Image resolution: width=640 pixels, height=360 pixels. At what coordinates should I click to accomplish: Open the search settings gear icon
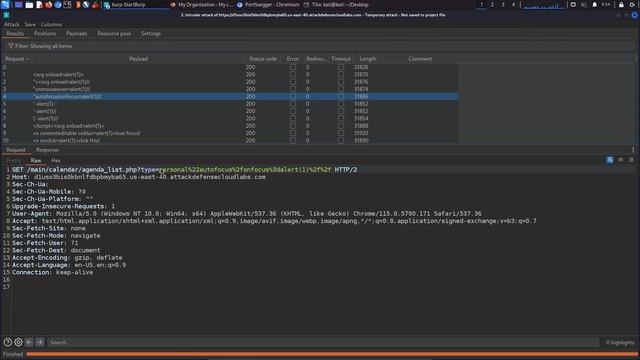(x=18, y=342)
